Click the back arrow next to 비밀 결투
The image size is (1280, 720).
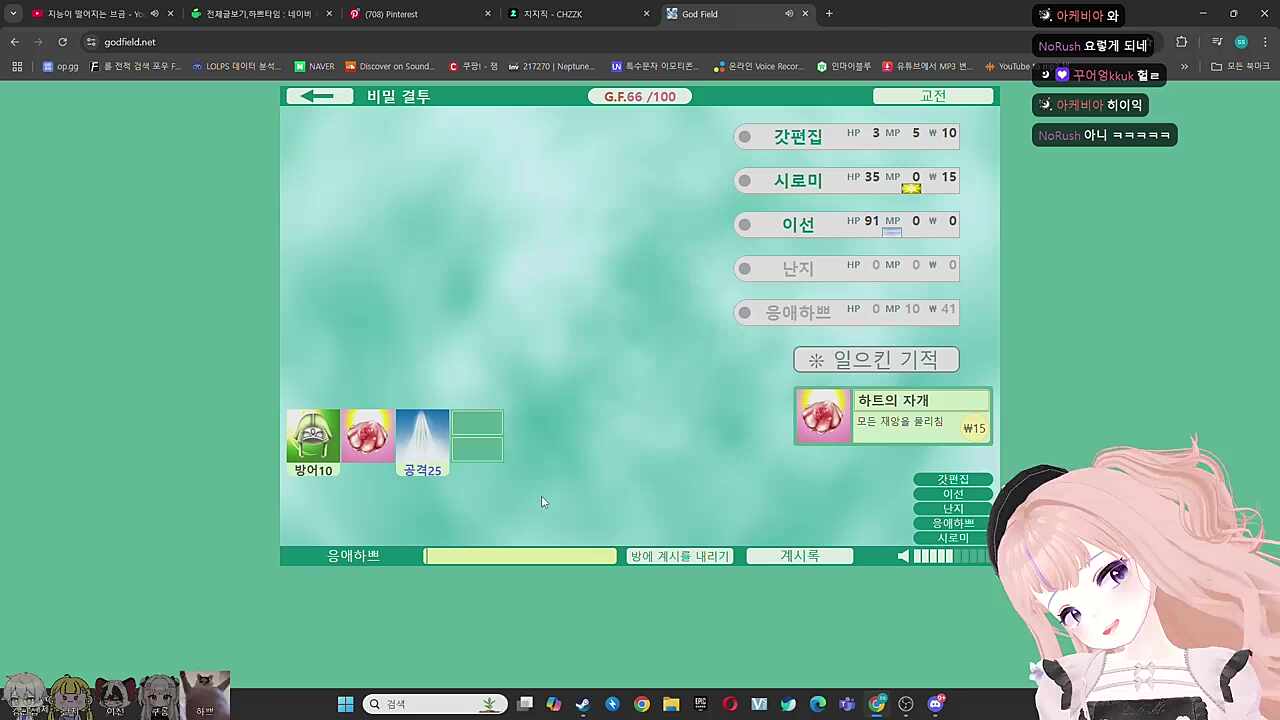[x=319, y=96]
